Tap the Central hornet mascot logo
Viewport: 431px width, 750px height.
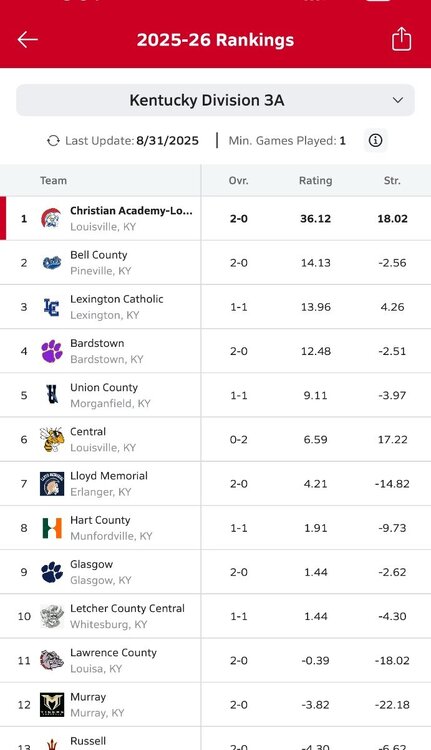click(x=52, y=439)
